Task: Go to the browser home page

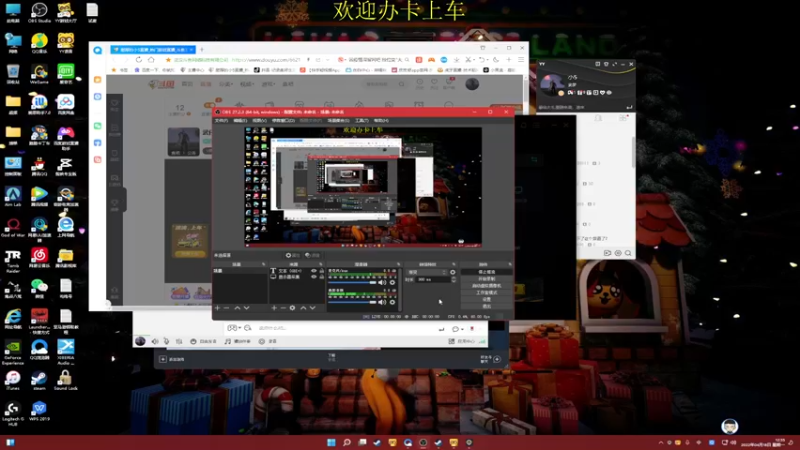Action: coord(152,60)
